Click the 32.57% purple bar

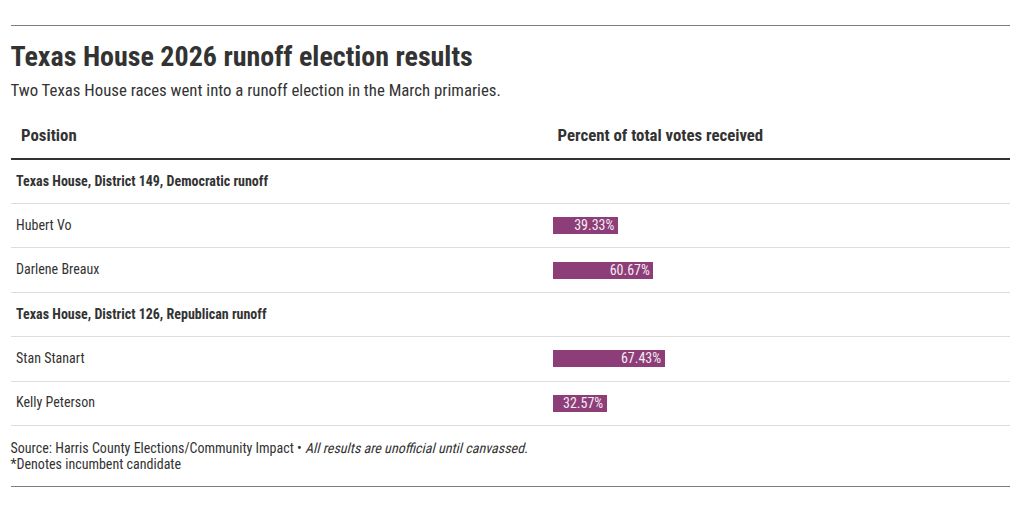[580, 403]
